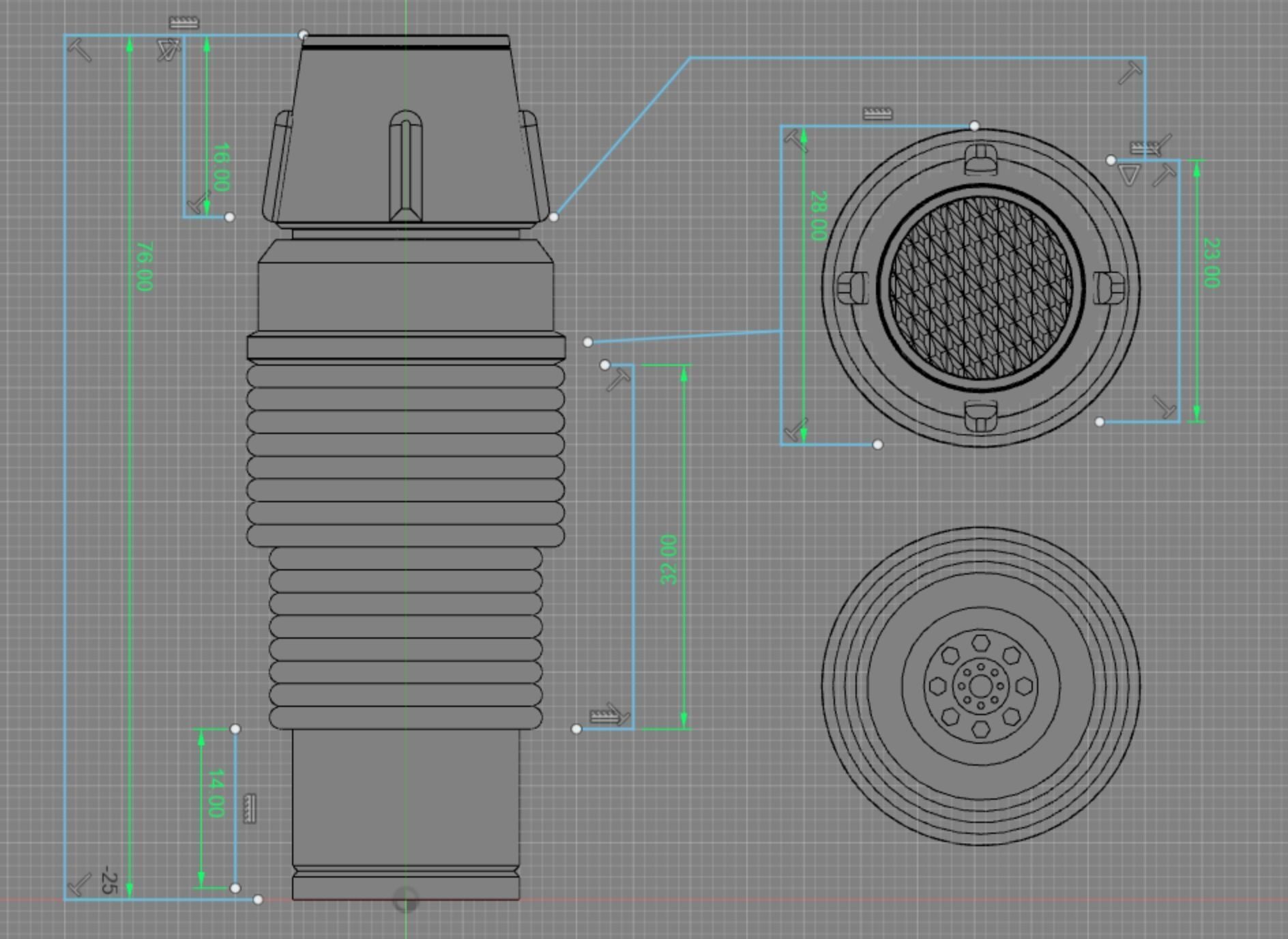Select the 32.00 dimension value
Screen dimensions: 1288x939
[669, 560]
